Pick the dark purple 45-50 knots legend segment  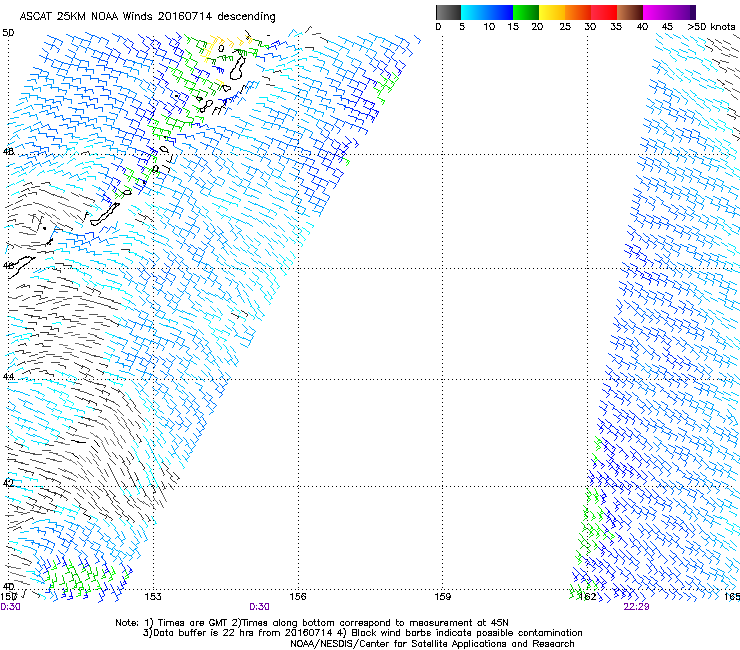(x=682, y=12)
